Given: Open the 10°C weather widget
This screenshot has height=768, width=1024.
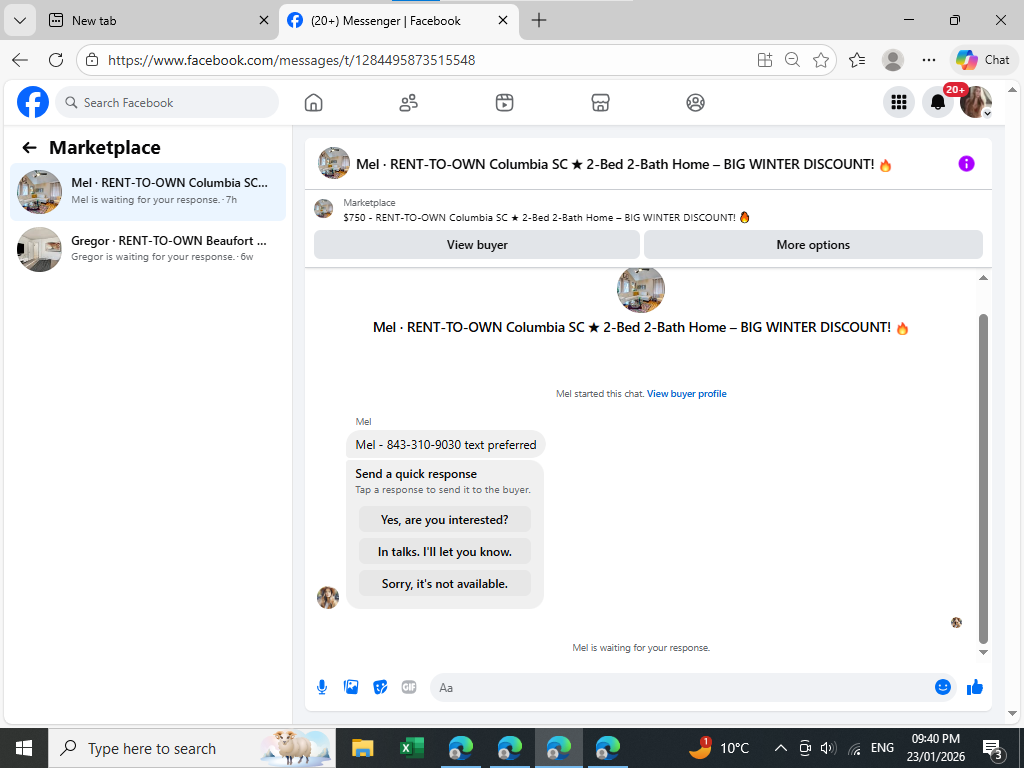Looking at the screenshot, I should coord(719,748).
